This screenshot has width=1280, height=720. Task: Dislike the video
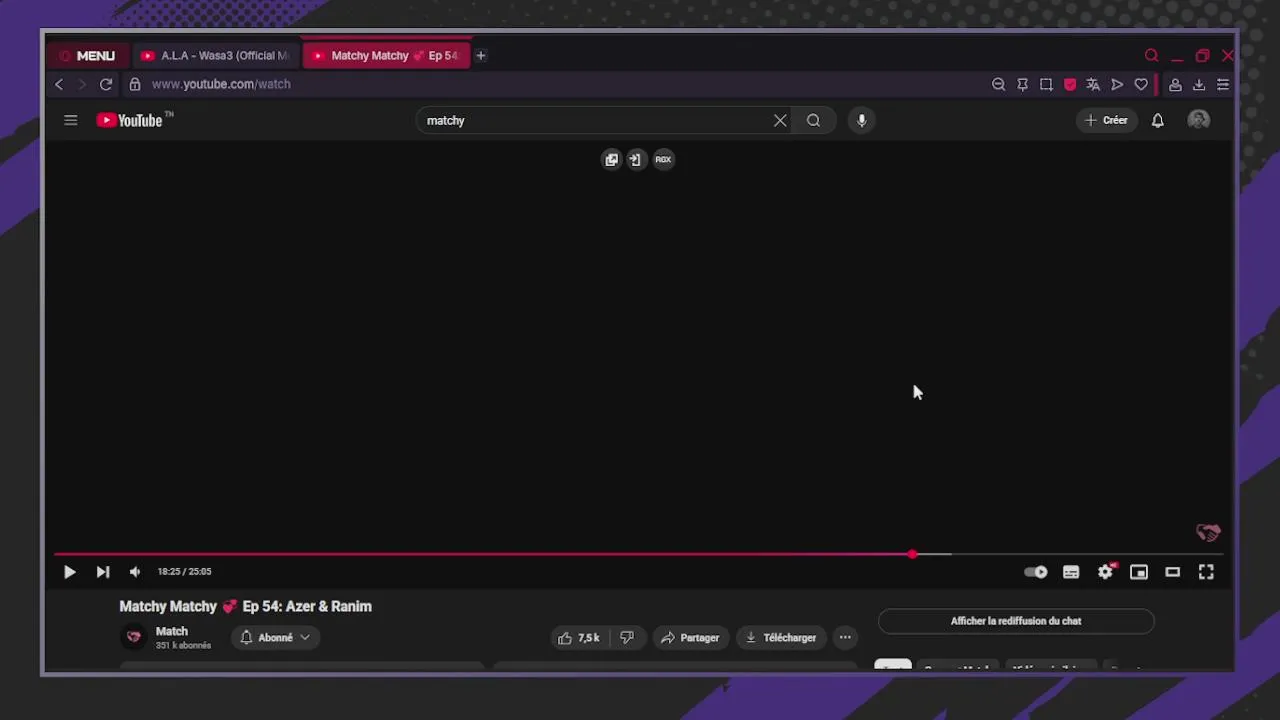tap(627, 637)
